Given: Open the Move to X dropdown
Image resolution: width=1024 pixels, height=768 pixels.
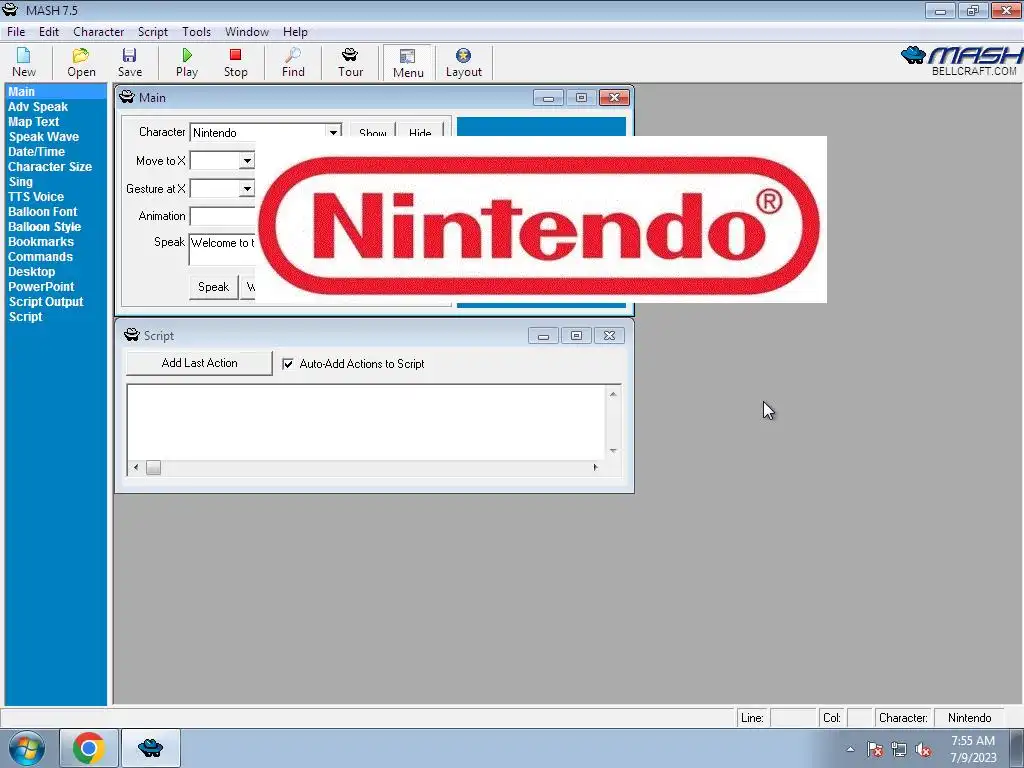Looking at the screenshot, I should coord(247,161).
